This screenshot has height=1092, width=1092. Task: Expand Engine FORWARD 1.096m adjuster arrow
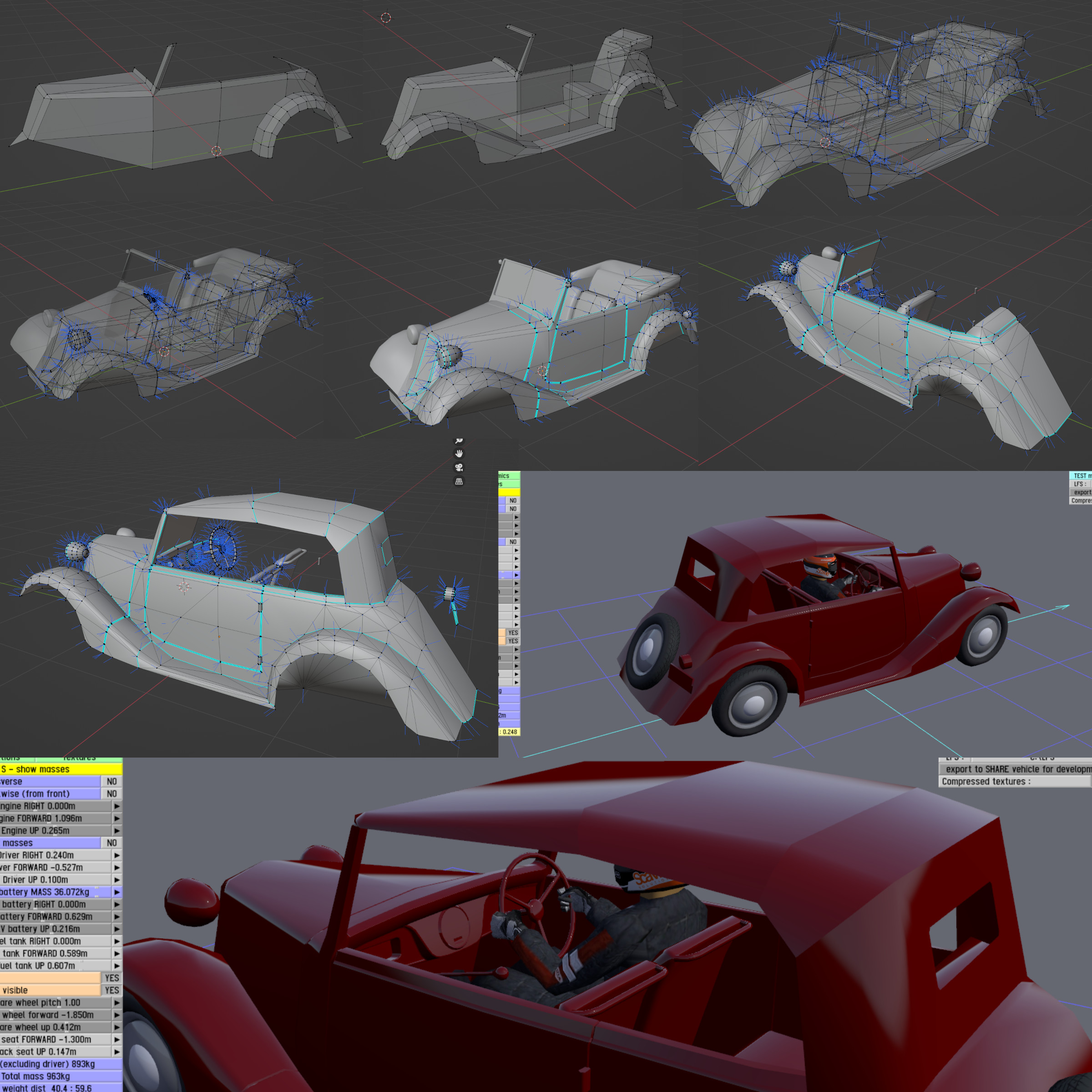[117, 819]
